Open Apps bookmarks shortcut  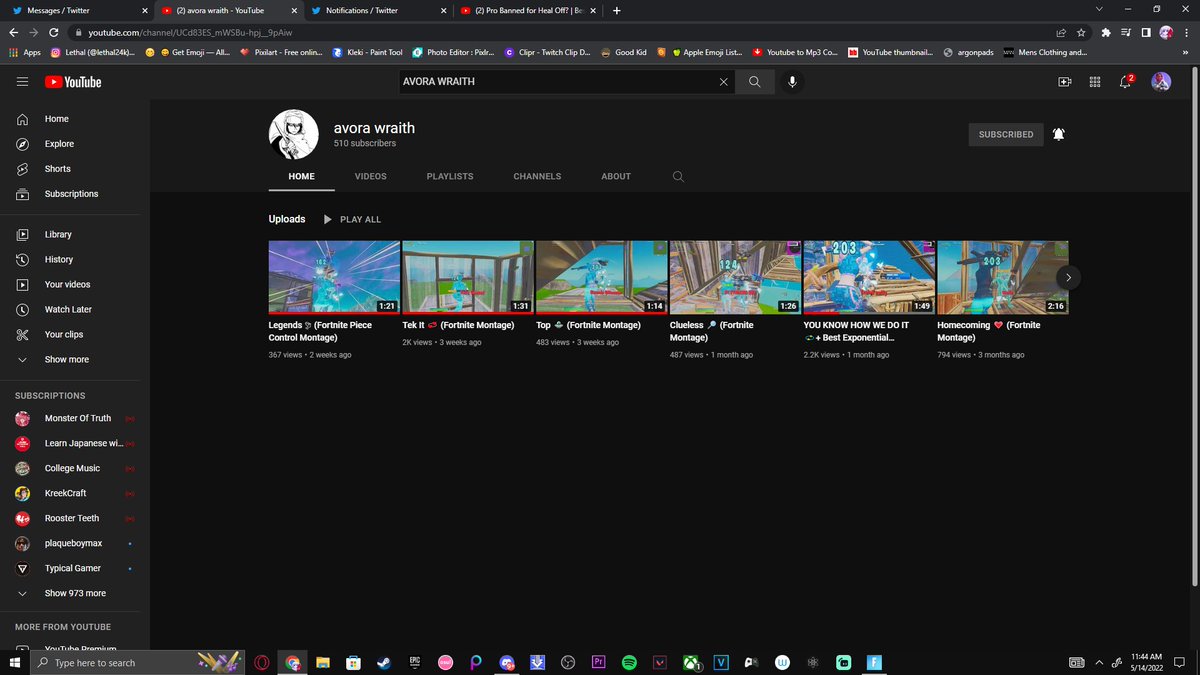coord(24,52)
